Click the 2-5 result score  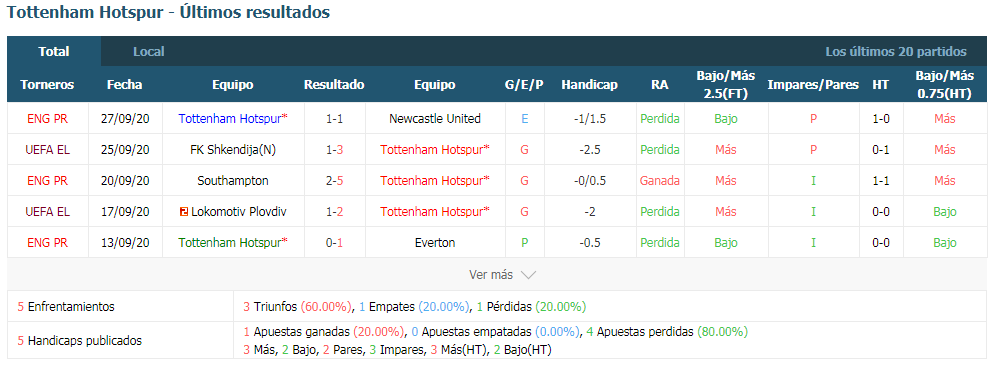pyautogui.click(x=334, y=181)
